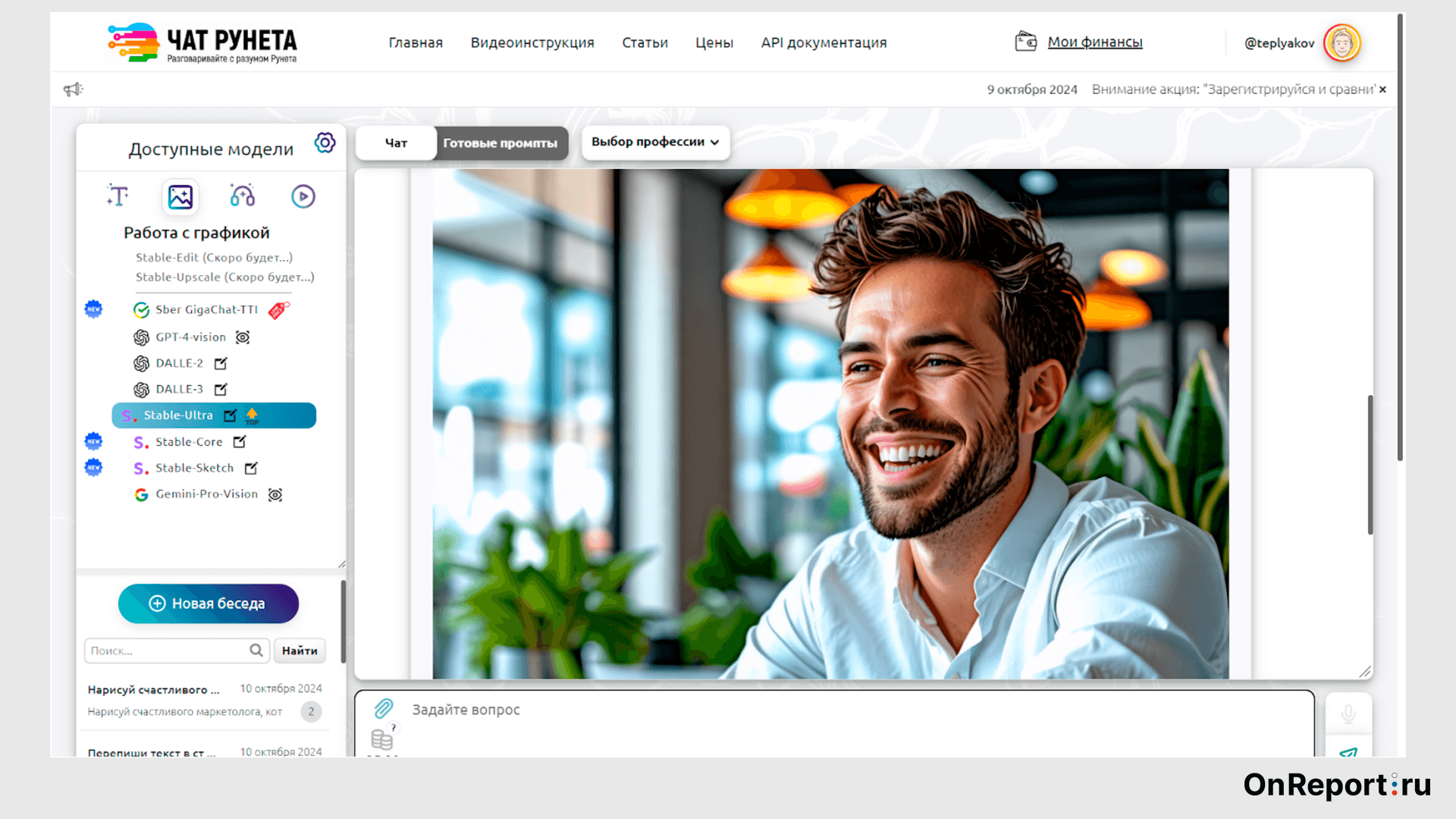The image size is (1456, 819).
Task: Open the Главная menu item
Action: click(x=416, y=42)
